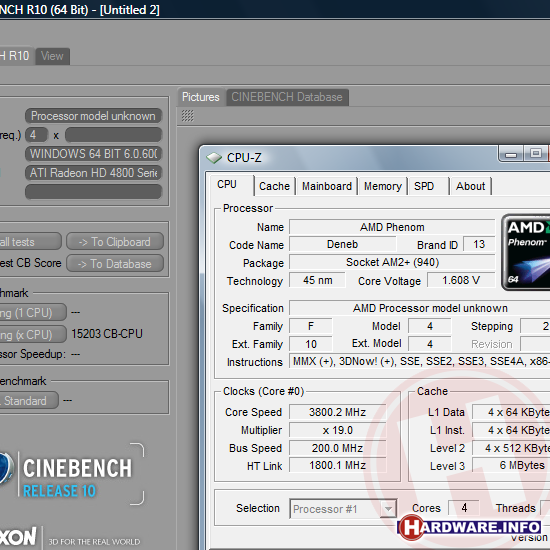Click the ATI Radeon HD 4800 field
Viewport: 550px width, 550px height.
click(x=93, y=173)
